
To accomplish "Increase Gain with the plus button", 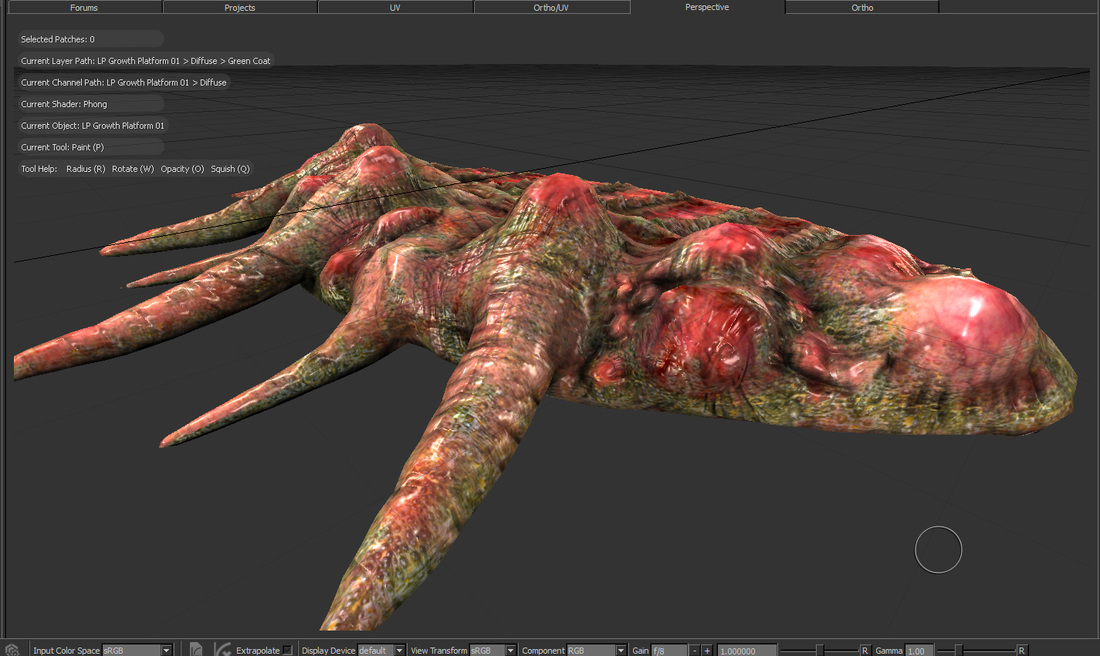I will click(x=707, y=651).
